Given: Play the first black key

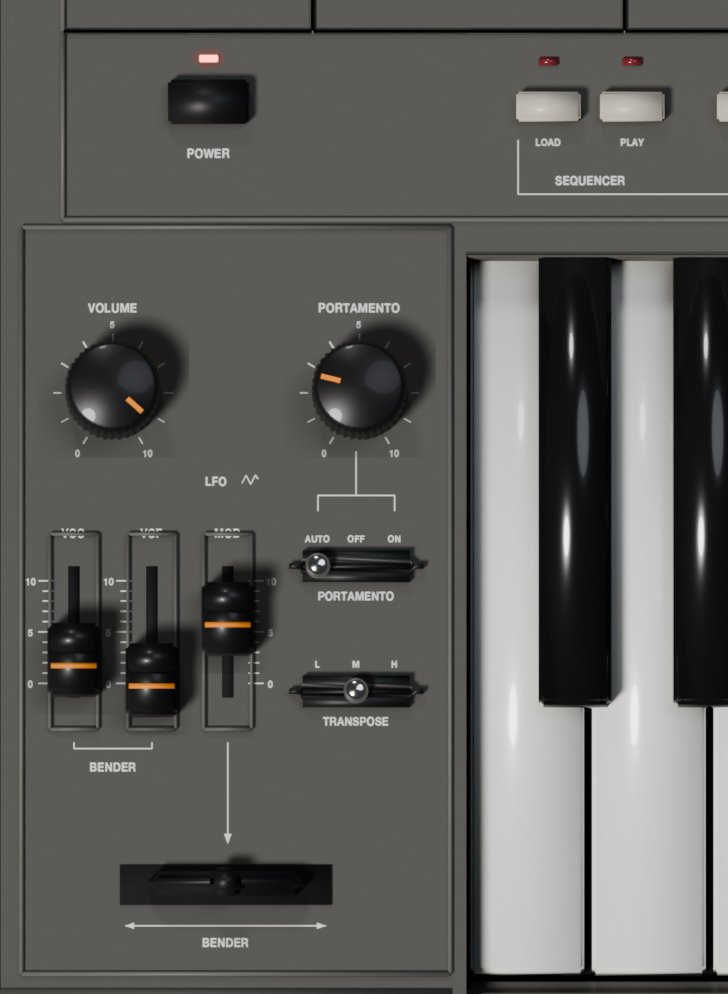Looking at the screenshot, I should coord(576,481).
